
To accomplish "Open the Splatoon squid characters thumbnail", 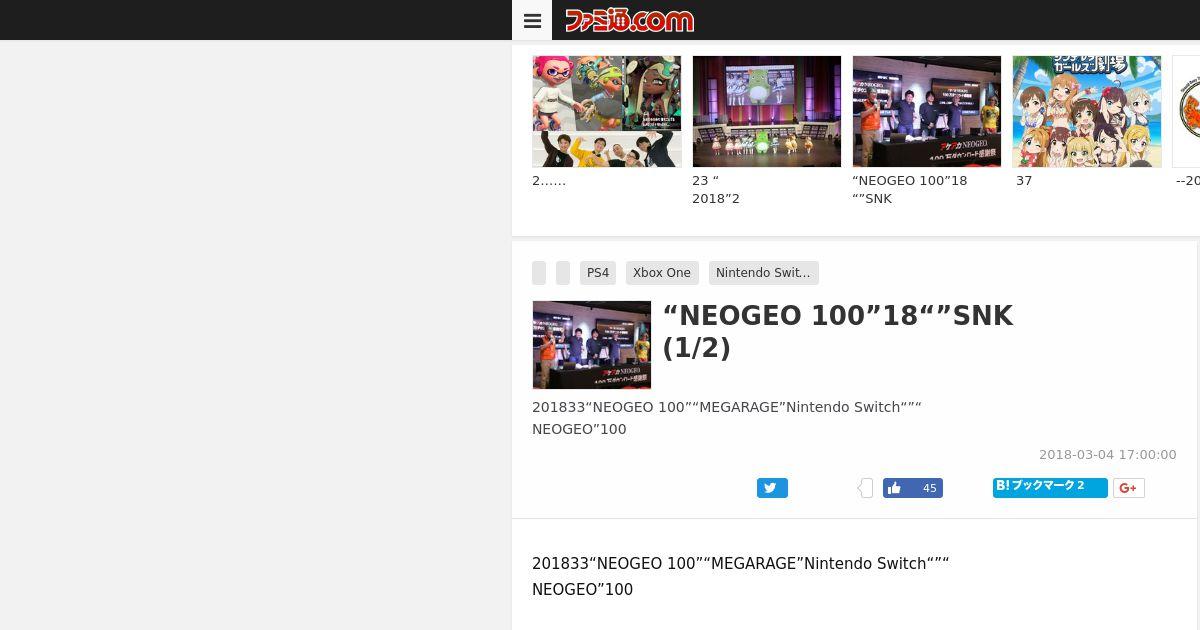I will tap(607, 111).
